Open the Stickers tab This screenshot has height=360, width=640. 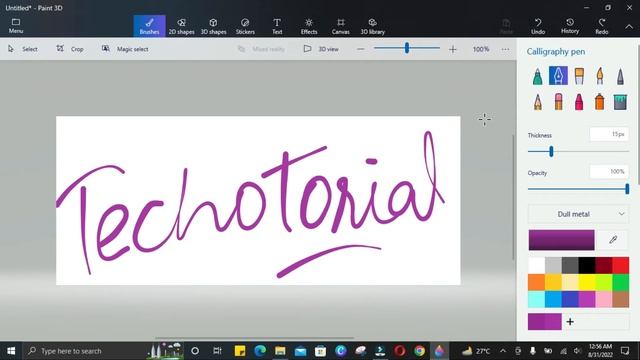click(245, 26)
